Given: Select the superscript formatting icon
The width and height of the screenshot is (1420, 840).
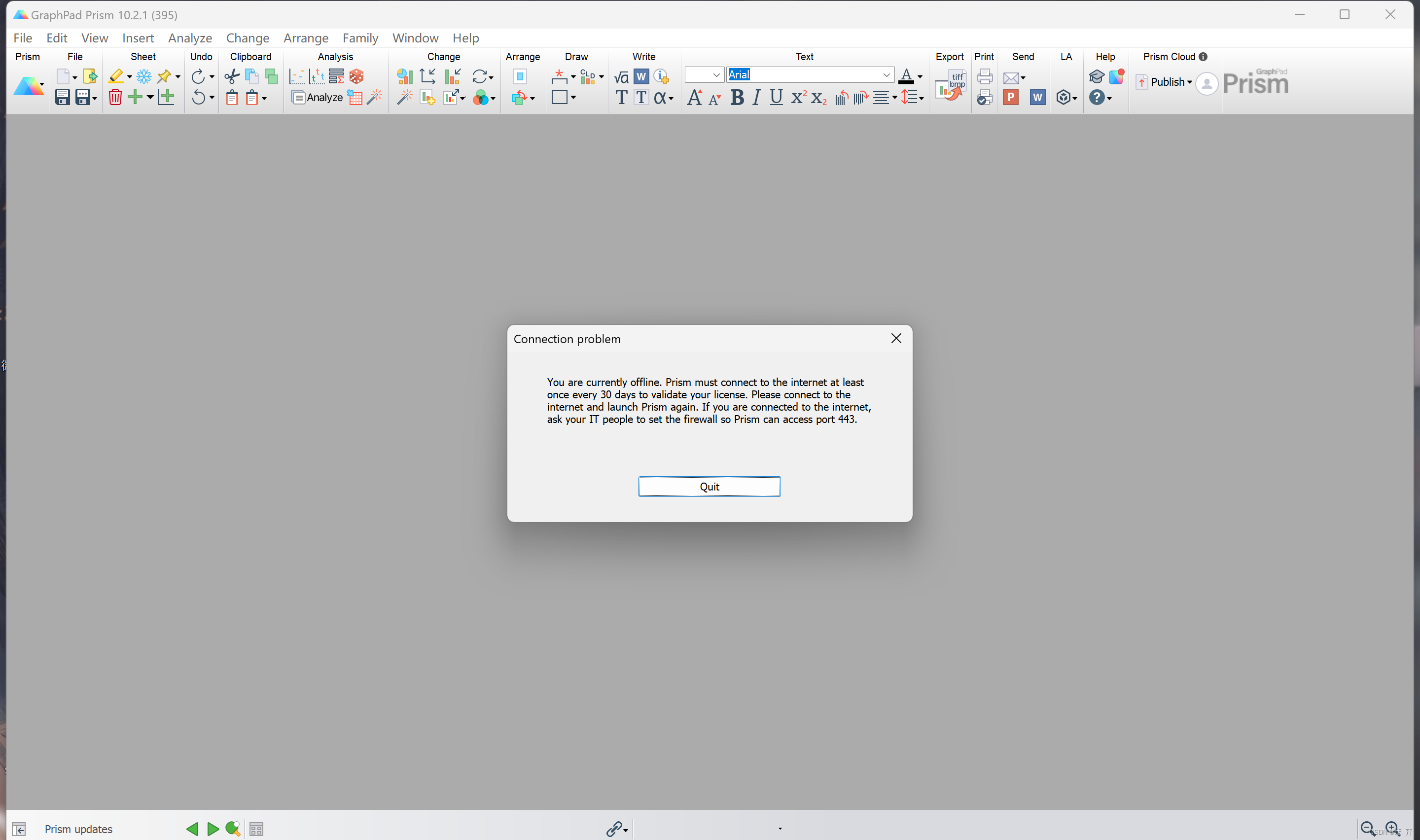Looking at the screenshot, I should (798, 96).
